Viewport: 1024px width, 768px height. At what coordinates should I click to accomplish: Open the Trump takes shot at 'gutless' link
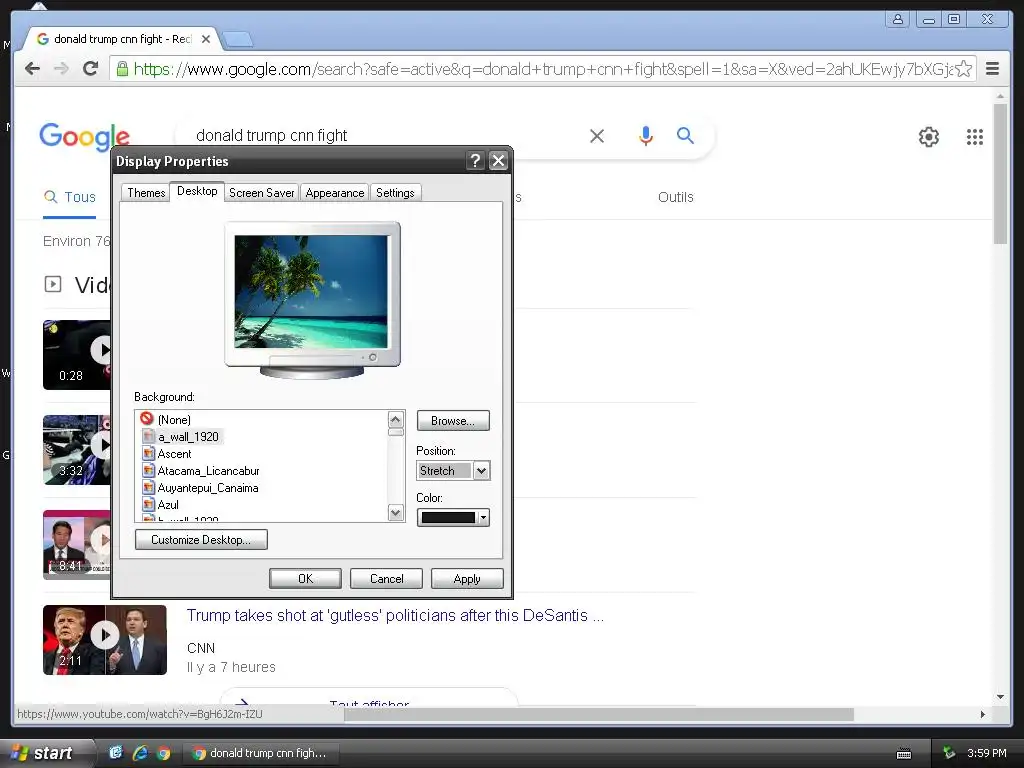tap(395, 615)
